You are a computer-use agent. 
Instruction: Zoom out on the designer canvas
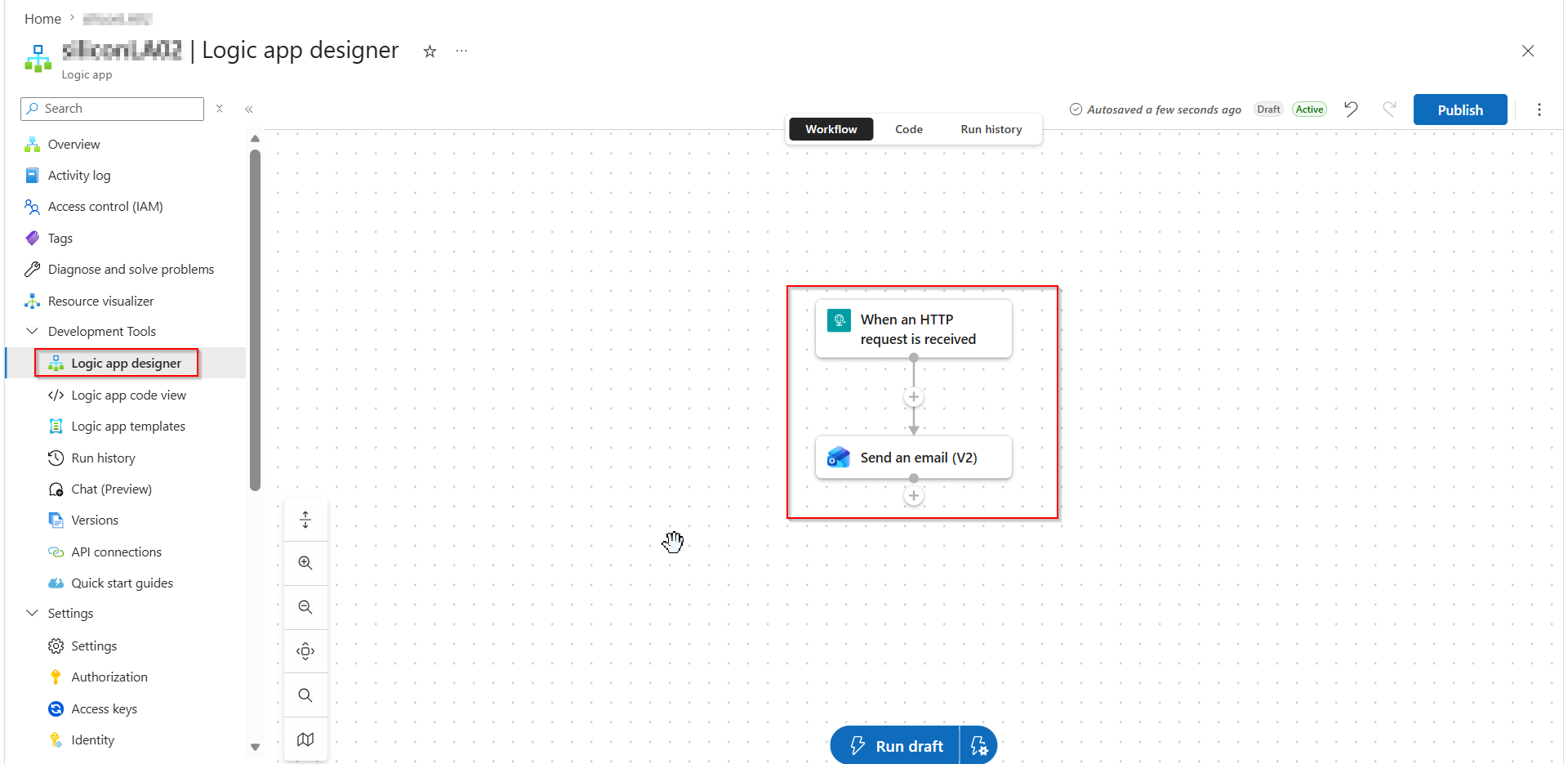click(x=305, y=607)
